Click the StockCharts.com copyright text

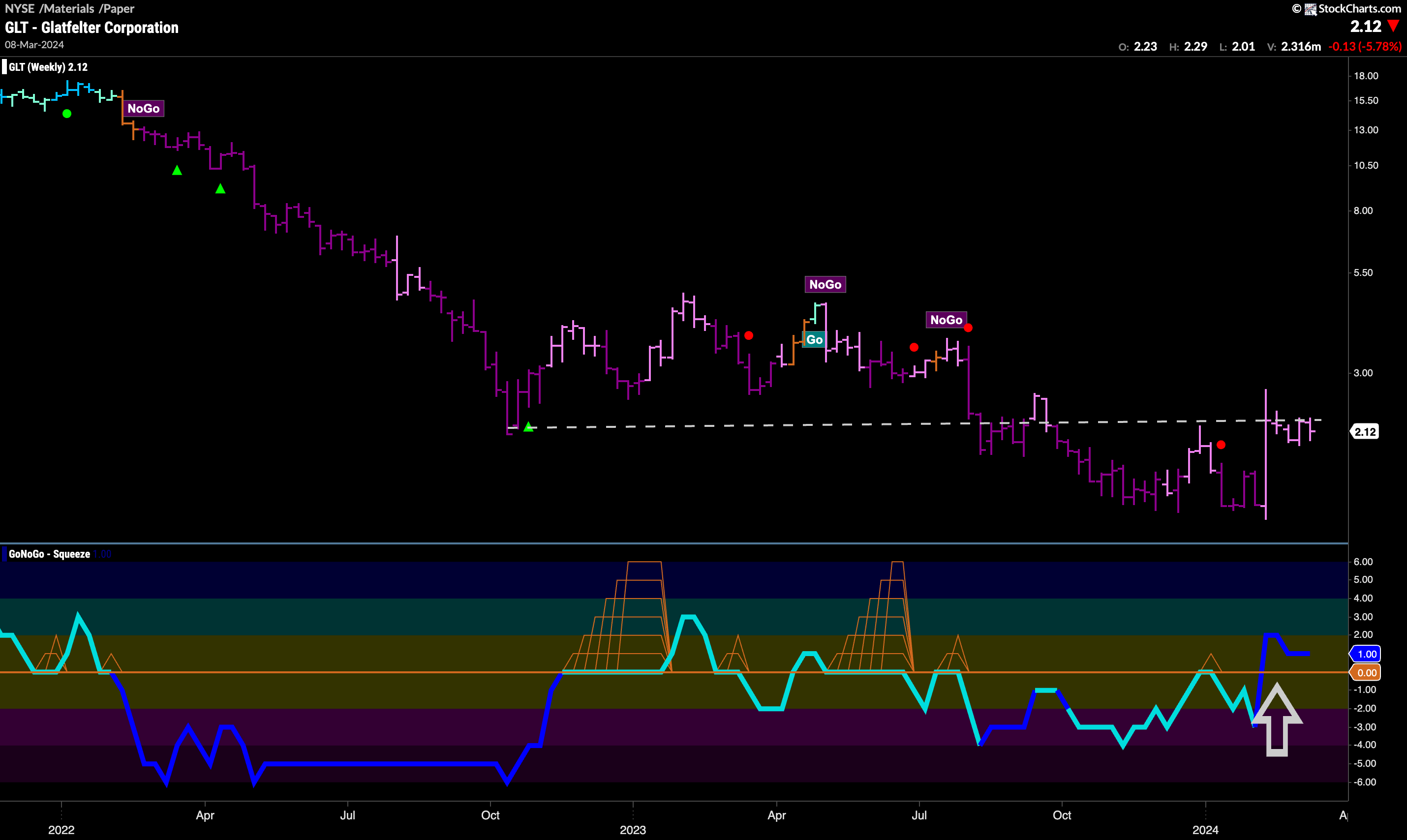pos(1359,8)
